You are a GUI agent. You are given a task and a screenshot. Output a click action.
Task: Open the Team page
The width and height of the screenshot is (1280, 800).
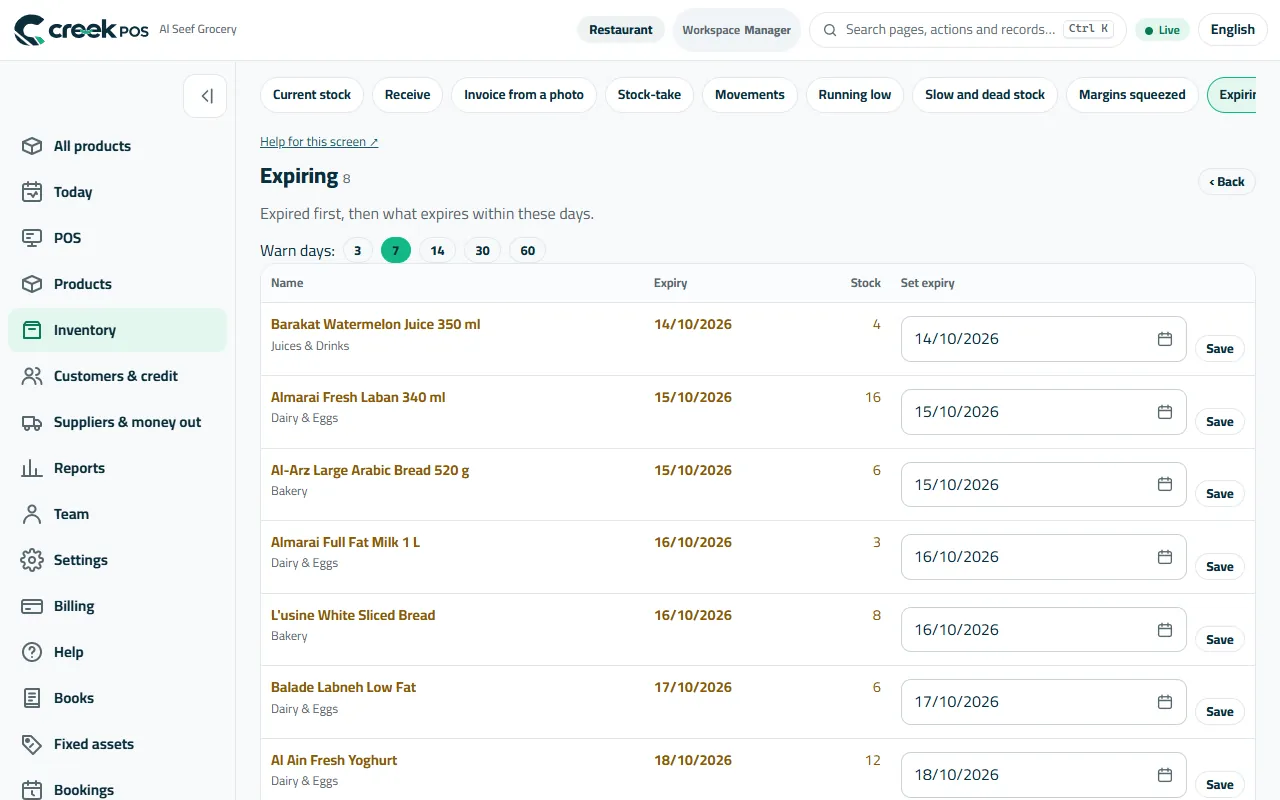117,514
